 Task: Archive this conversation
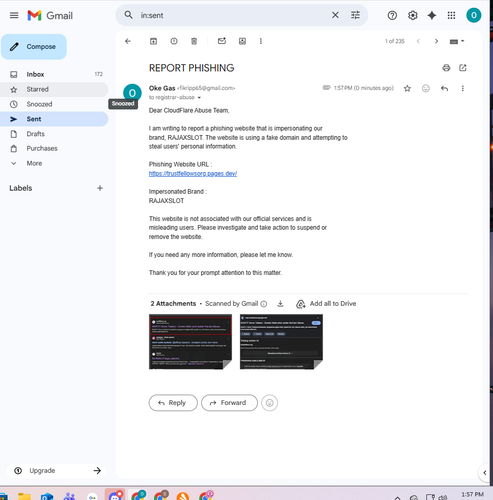153,41
